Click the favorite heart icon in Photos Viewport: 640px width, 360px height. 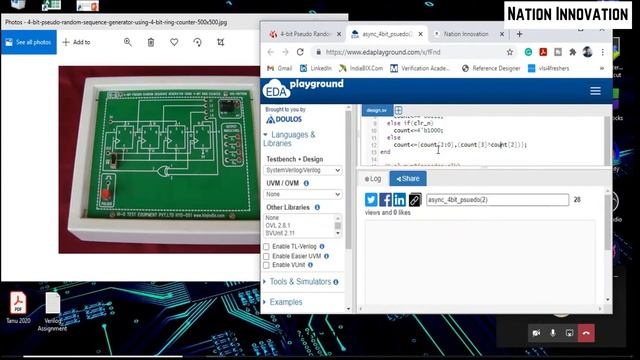point(174,42)
